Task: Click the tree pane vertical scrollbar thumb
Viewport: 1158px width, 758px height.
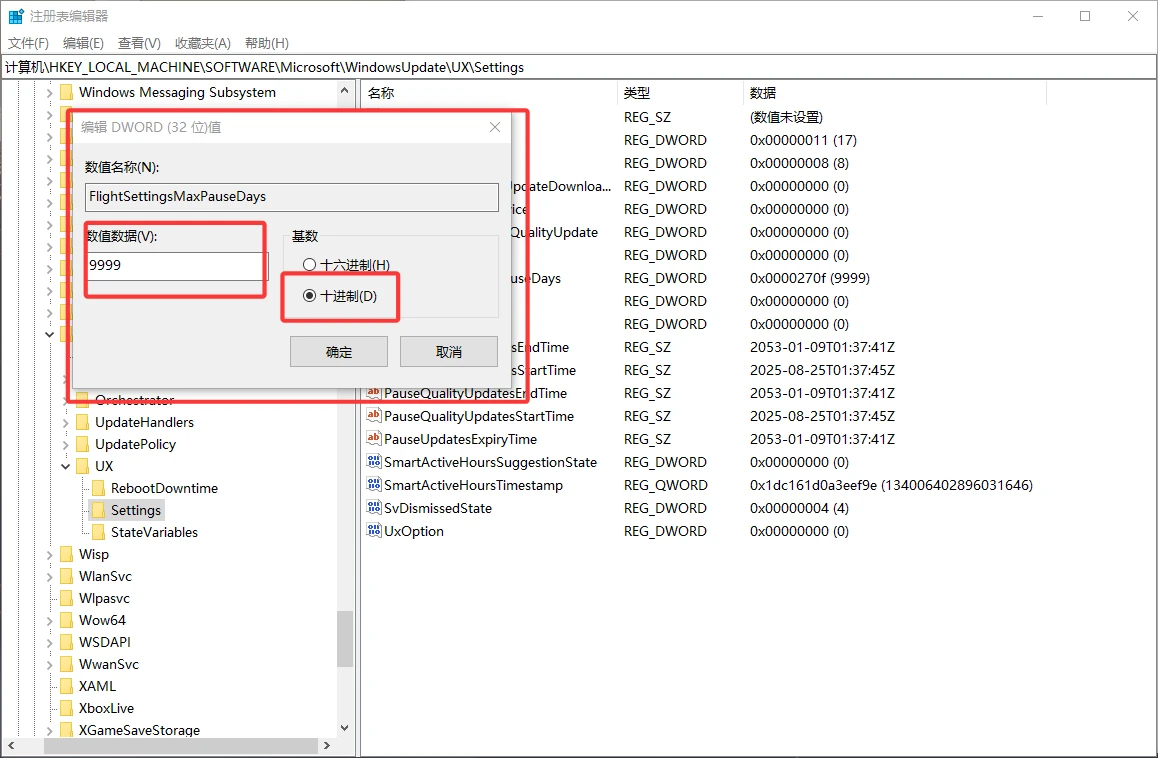Action: tap(345, 640)
